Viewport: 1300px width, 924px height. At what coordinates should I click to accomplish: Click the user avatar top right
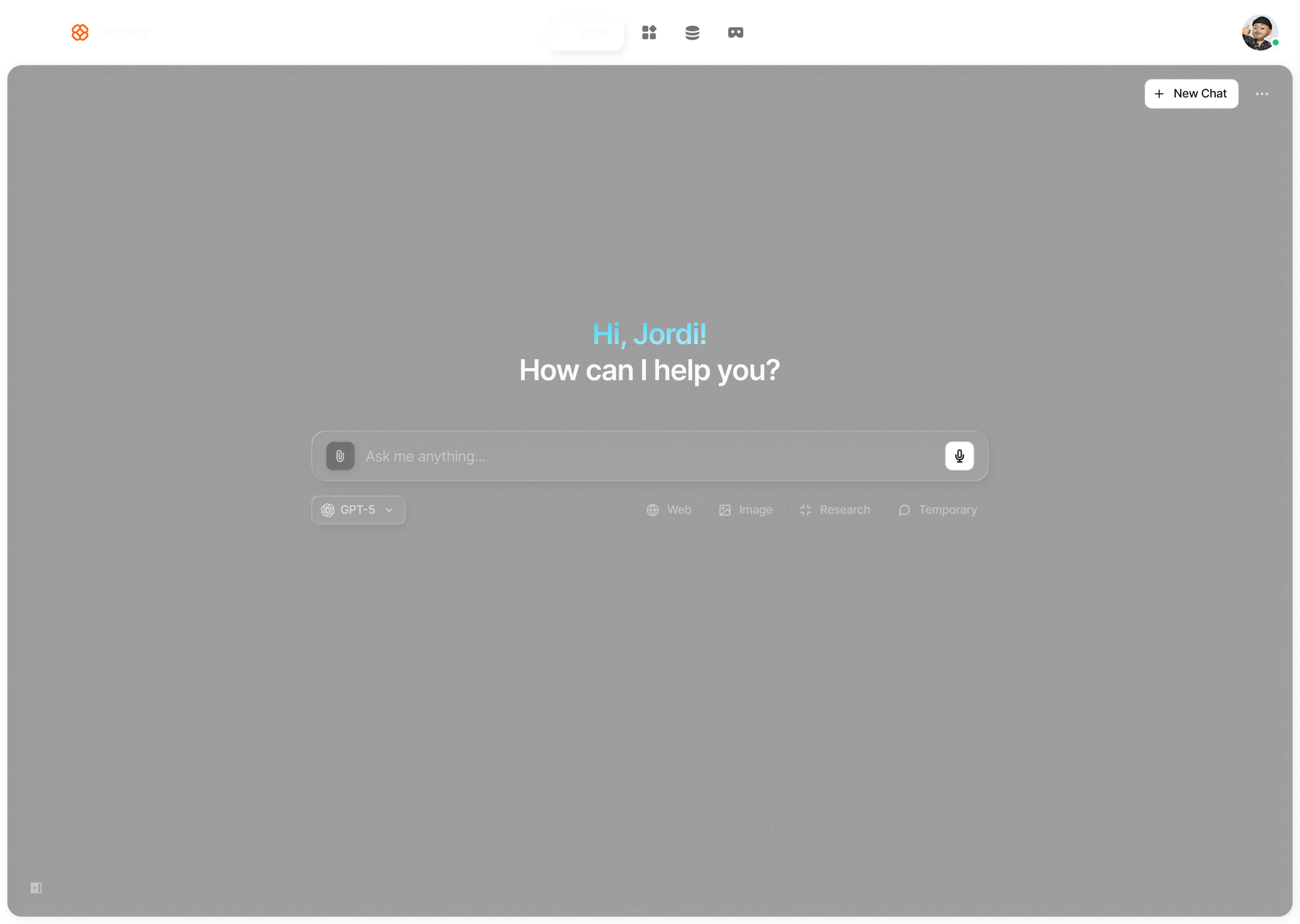point(1261,32)
